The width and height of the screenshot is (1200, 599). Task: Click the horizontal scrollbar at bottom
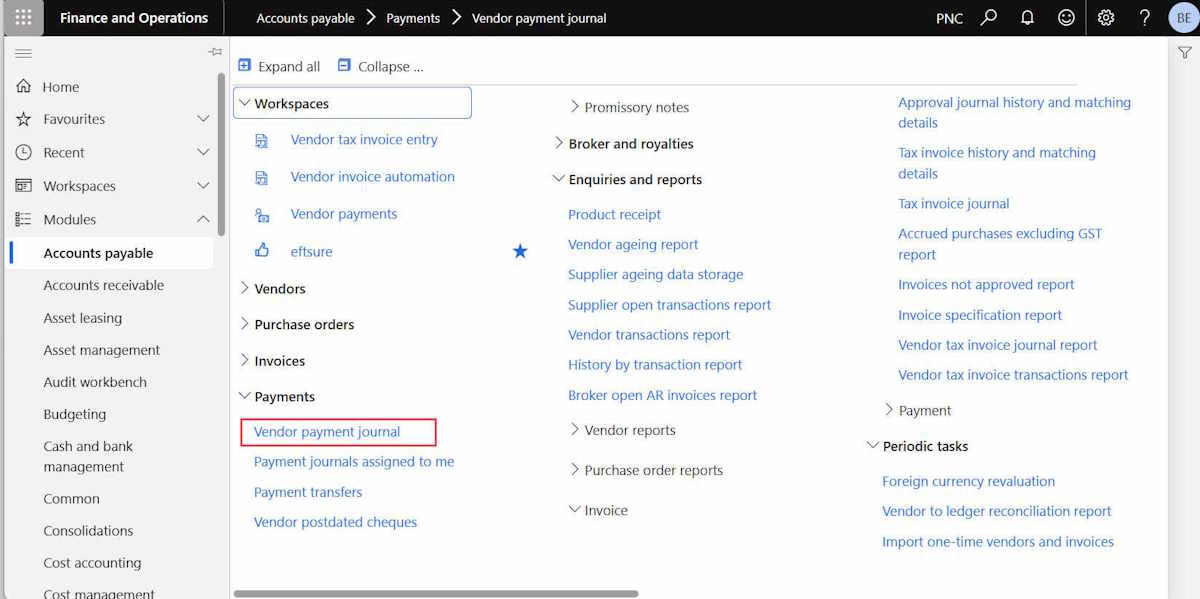[436, 593]
